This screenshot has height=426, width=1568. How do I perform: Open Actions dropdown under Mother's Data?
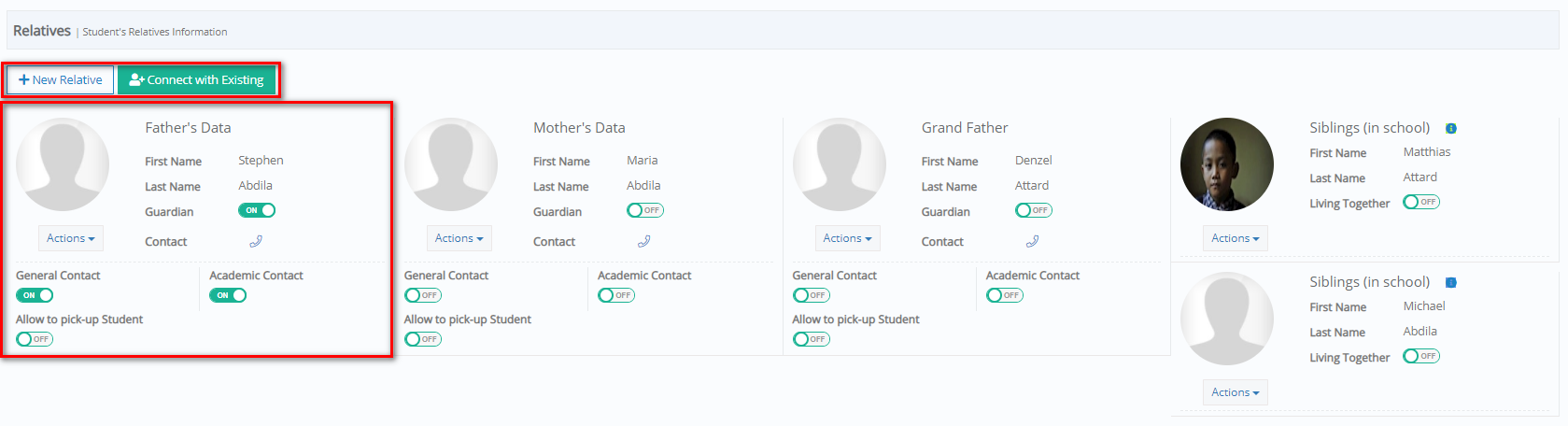pyautogui.click(x=459, y=238)
